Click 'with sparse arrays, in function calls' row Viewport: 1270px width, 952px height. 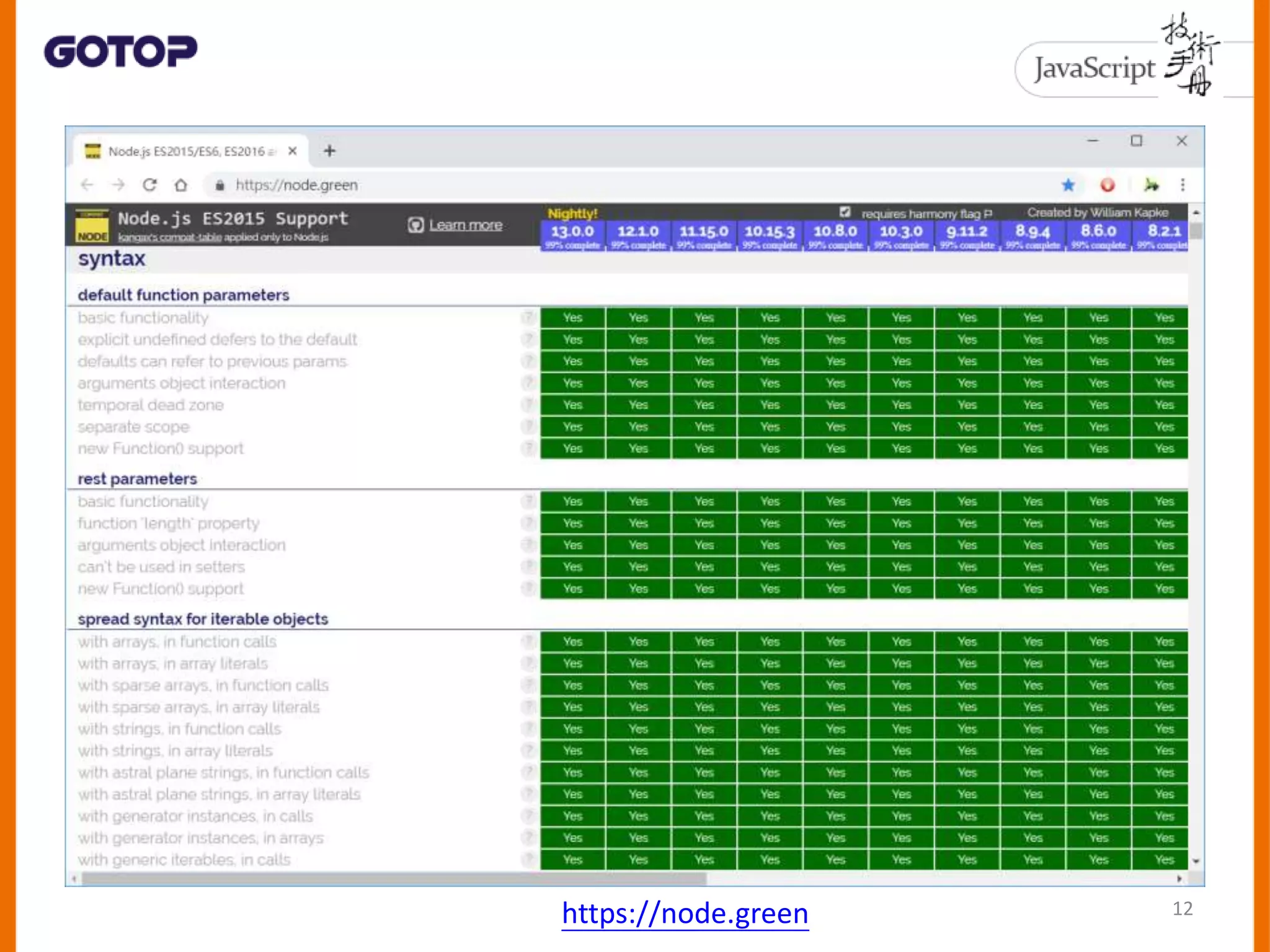203,685
